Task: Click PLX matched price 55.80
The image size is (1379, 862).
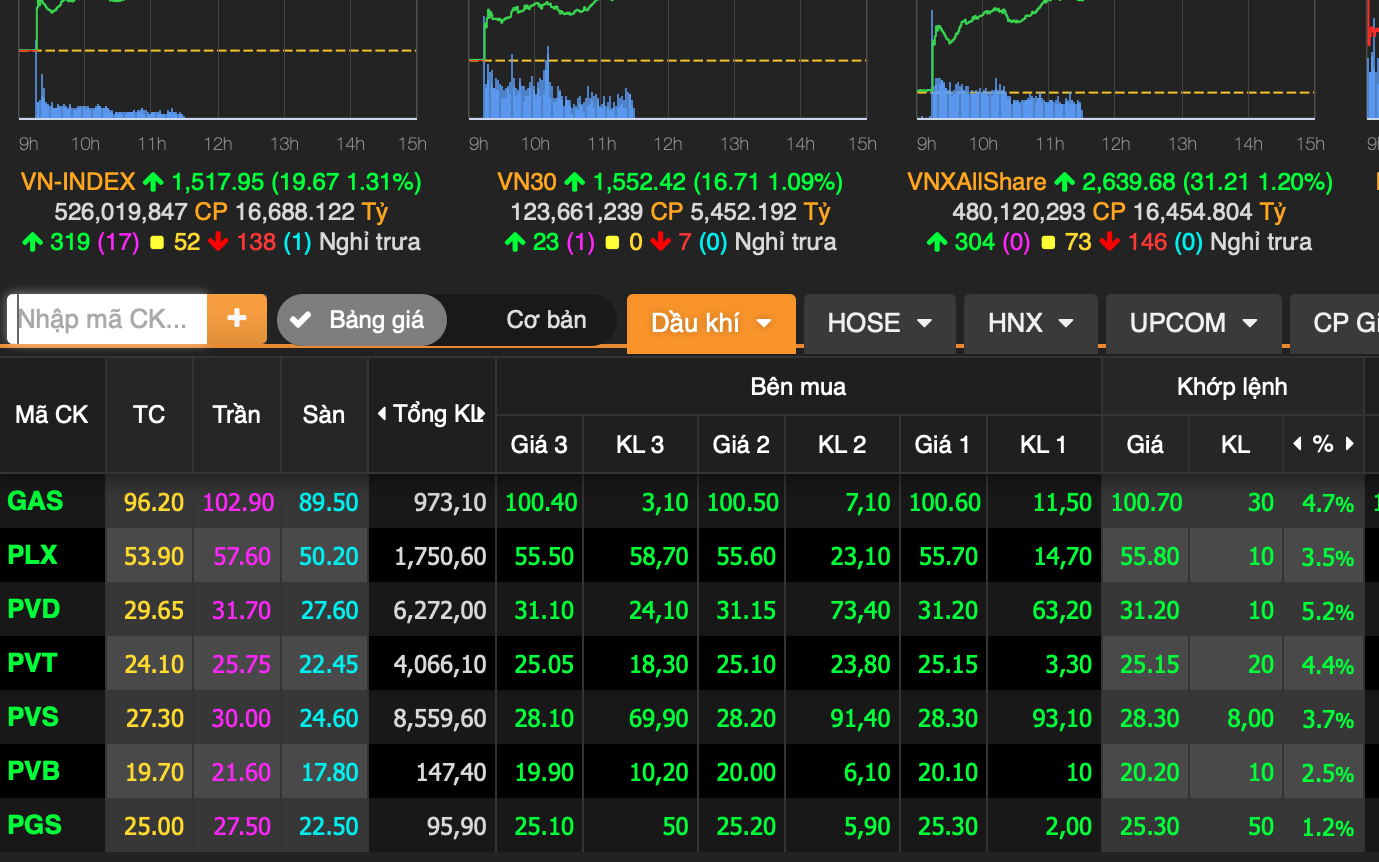Action: 1150,556
